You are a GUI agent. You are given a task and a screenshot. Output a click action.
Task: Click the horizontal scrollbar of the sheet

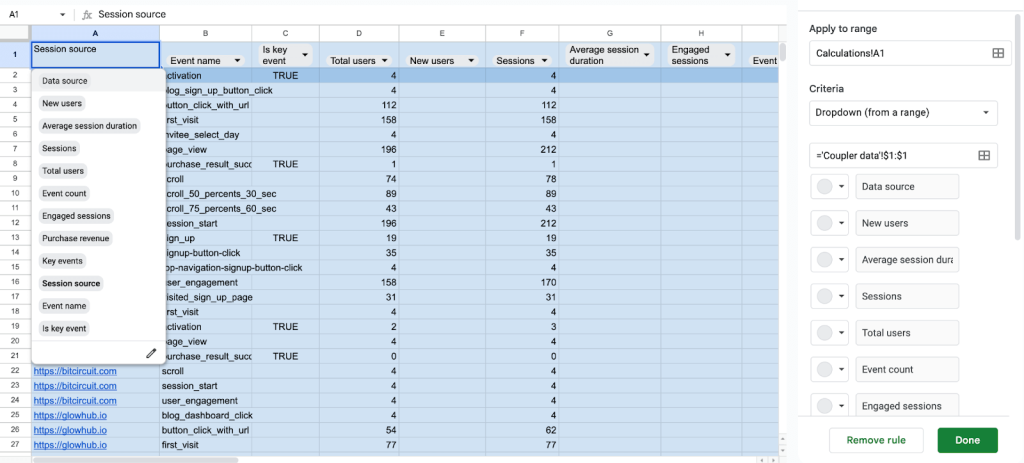135,460
